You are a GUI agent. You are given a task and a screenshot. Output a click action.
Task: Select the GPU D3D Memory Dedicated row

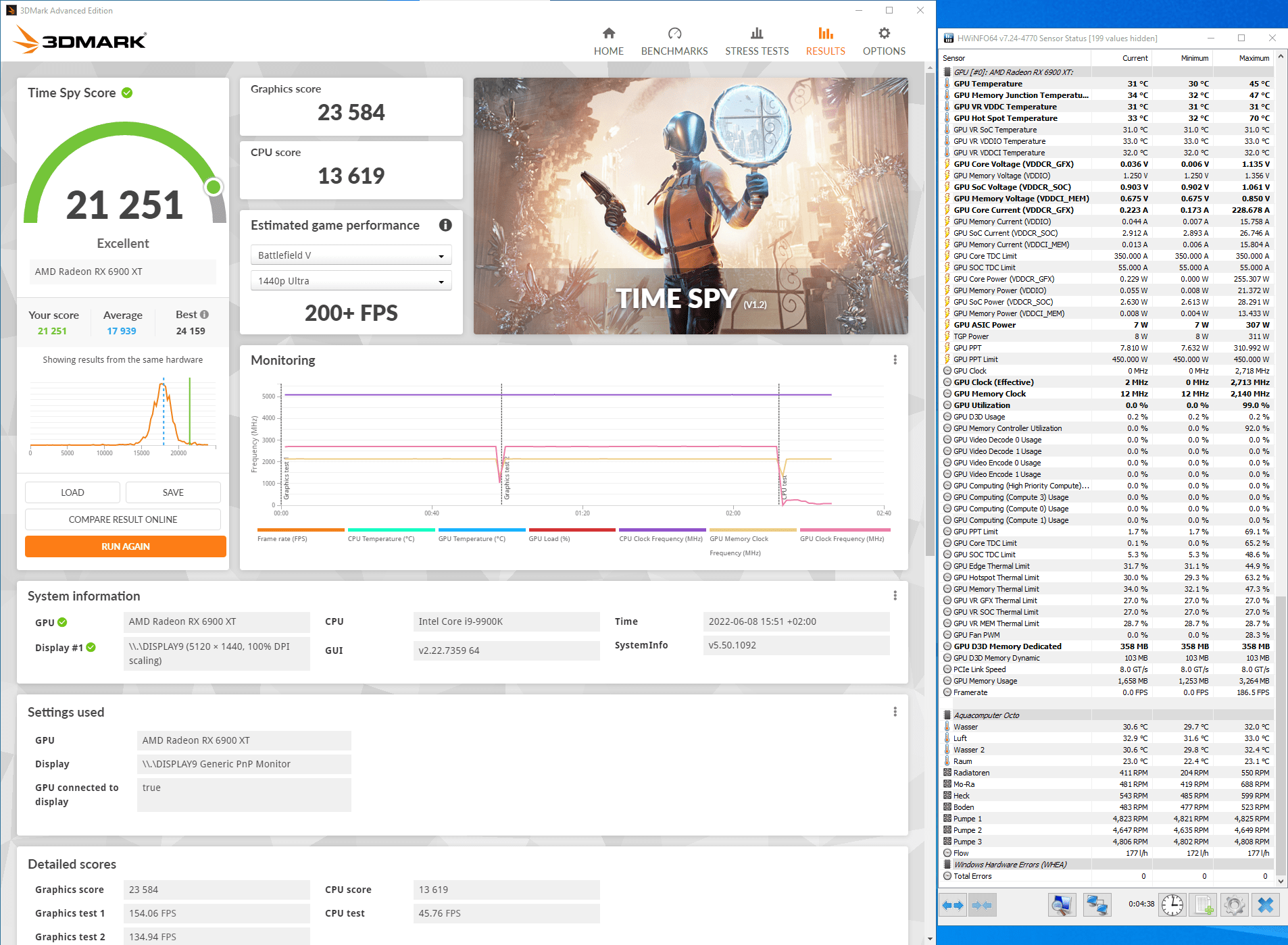pos(1107,646)
